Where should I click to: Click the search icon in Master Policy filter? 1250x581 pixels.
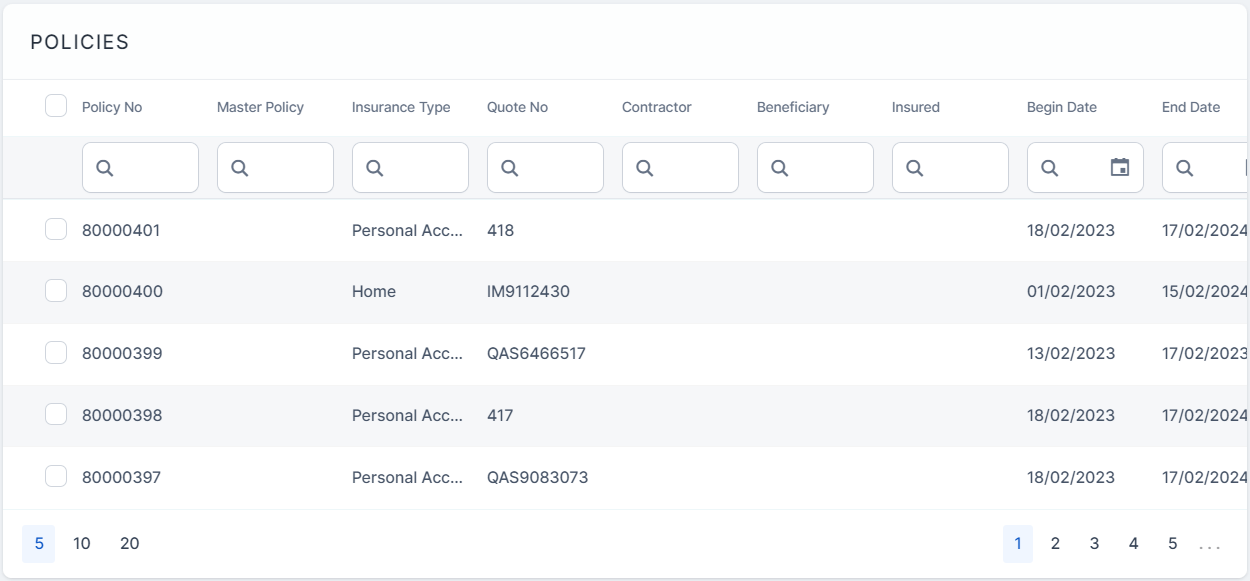pos(240,168)
